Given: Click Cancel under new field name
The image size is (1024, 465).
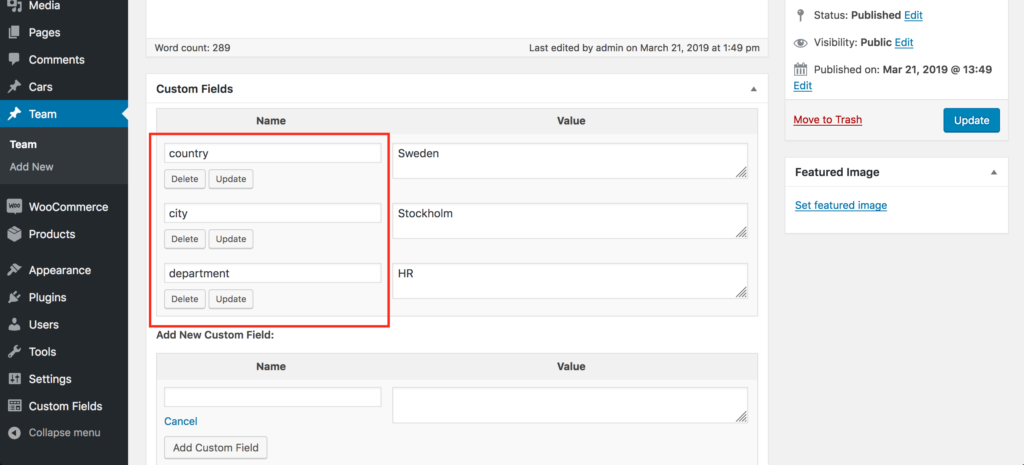Looking at the screenshot, I should coord(181,421).
